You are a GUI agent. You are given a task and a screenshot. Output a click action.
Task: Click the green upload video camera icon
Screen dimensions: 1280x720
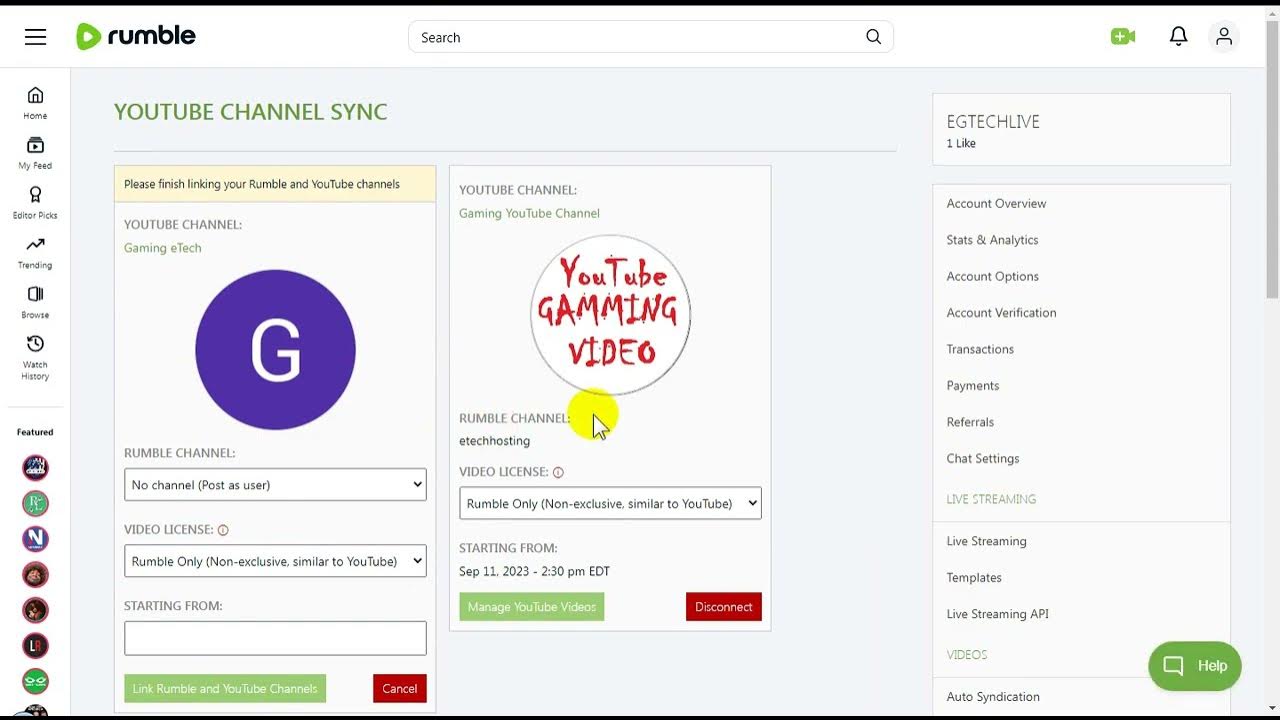click(x=1123, y=37)
